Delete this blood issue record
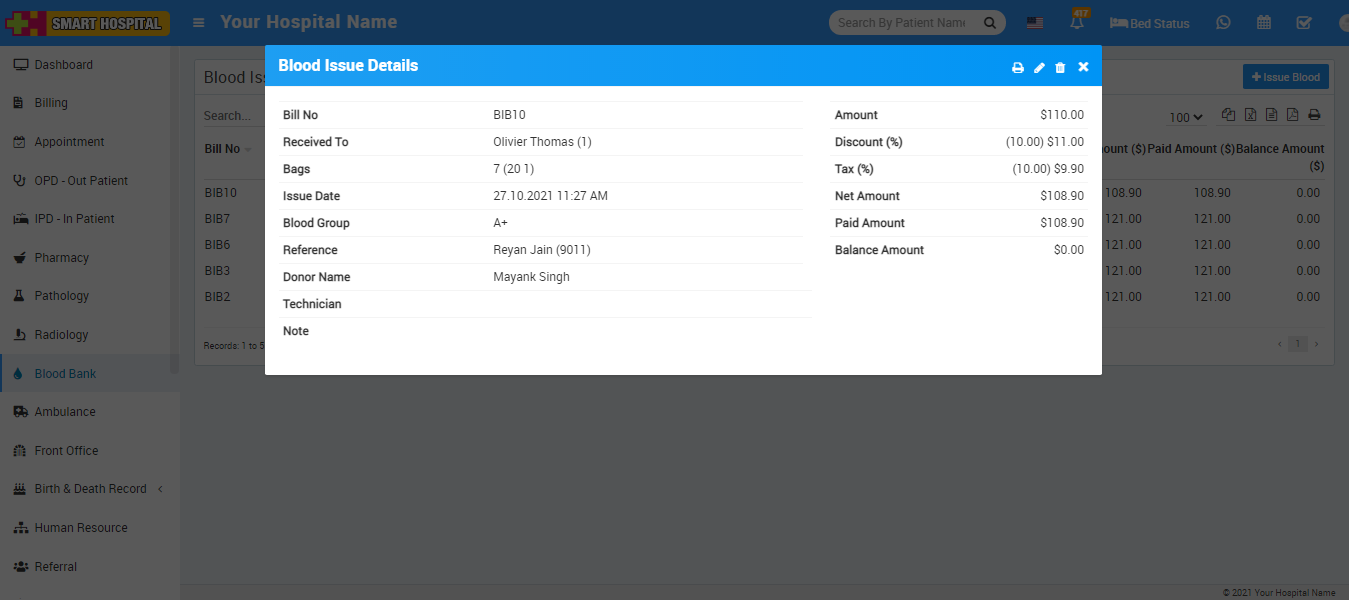Viewport: 1349px width, 600px height. tap(1060, 68)
